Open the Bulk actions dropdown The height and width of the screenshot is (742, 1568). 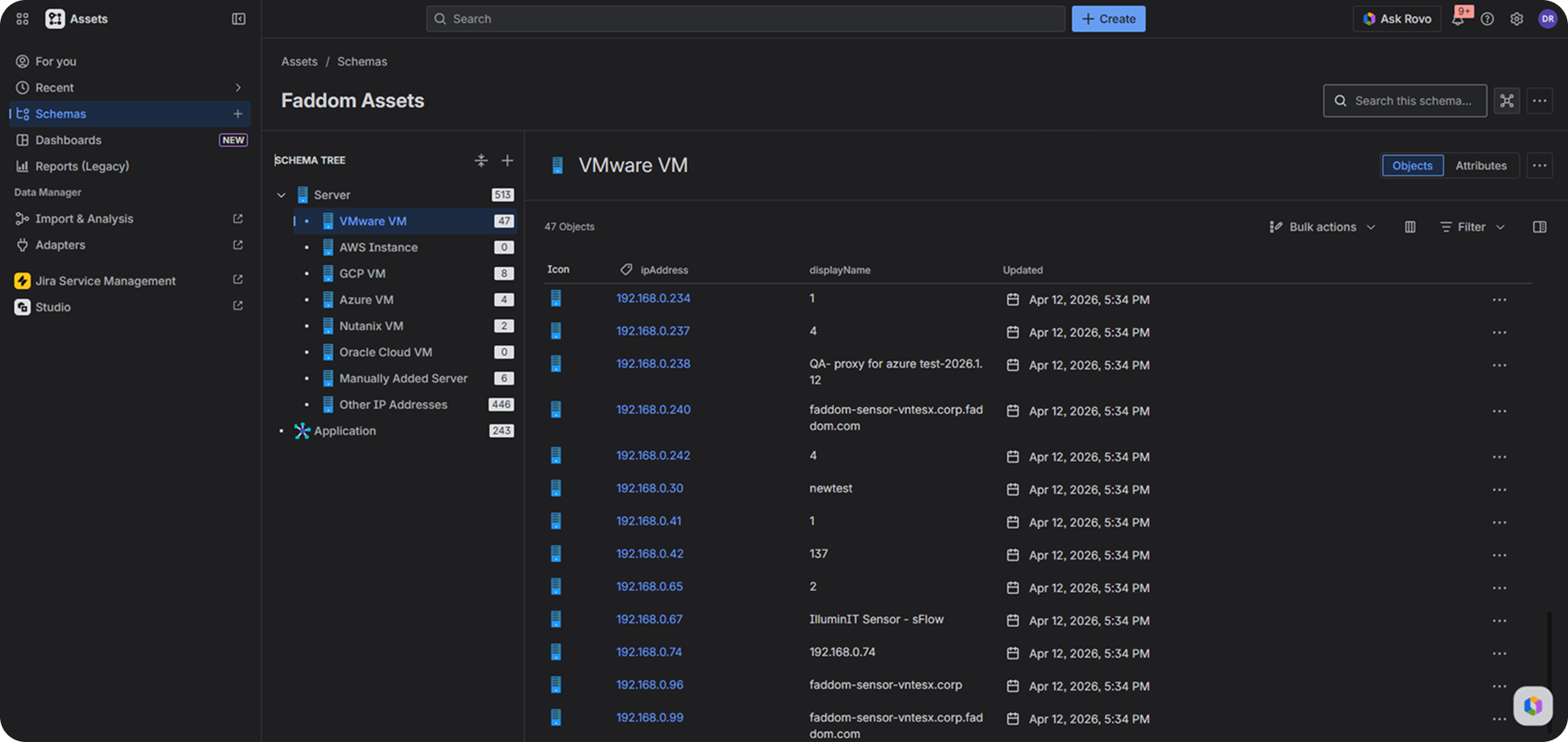click(x=1322, y=227)
